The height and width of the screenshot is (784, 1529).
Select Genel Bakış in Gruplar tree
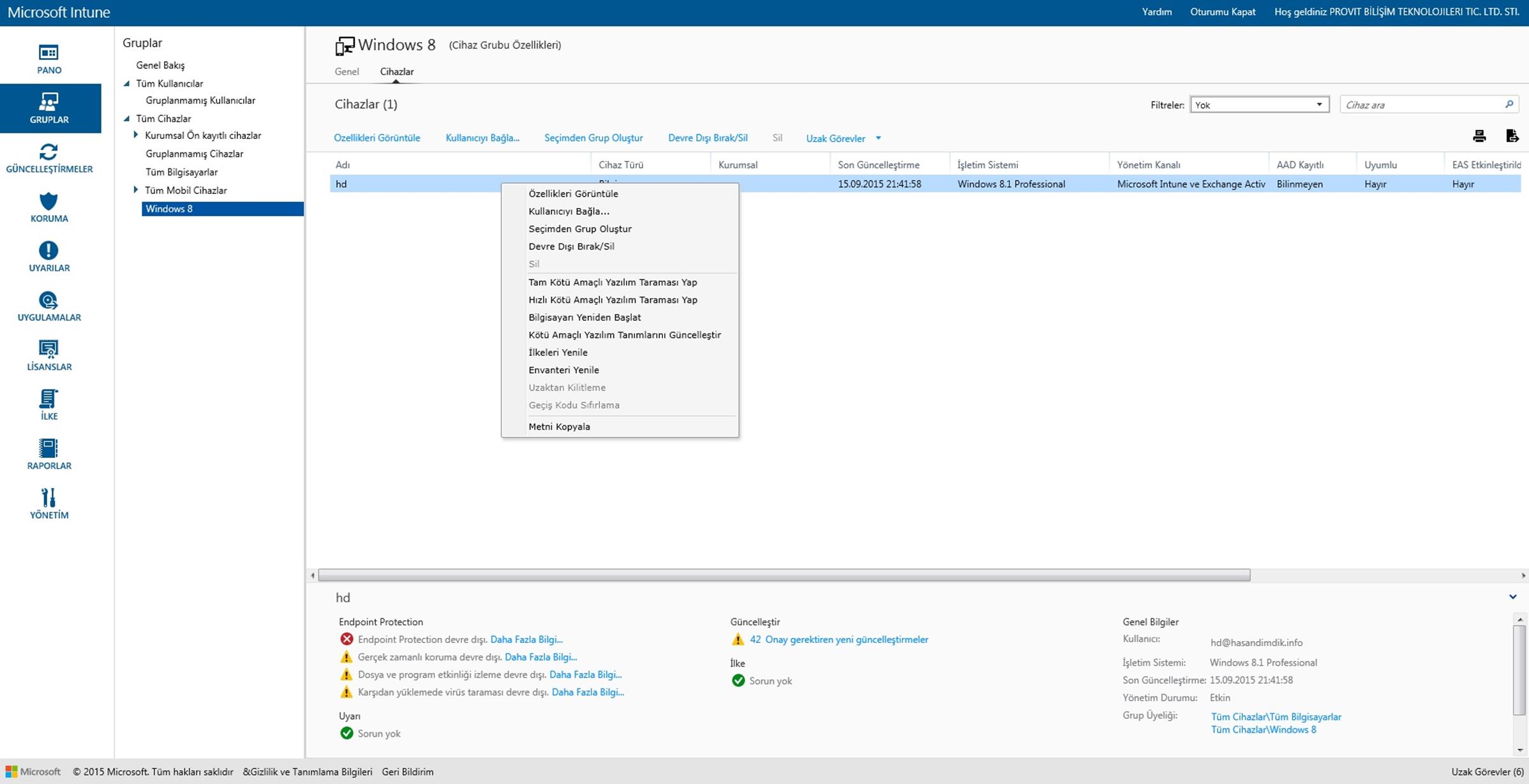pos(160,65)
